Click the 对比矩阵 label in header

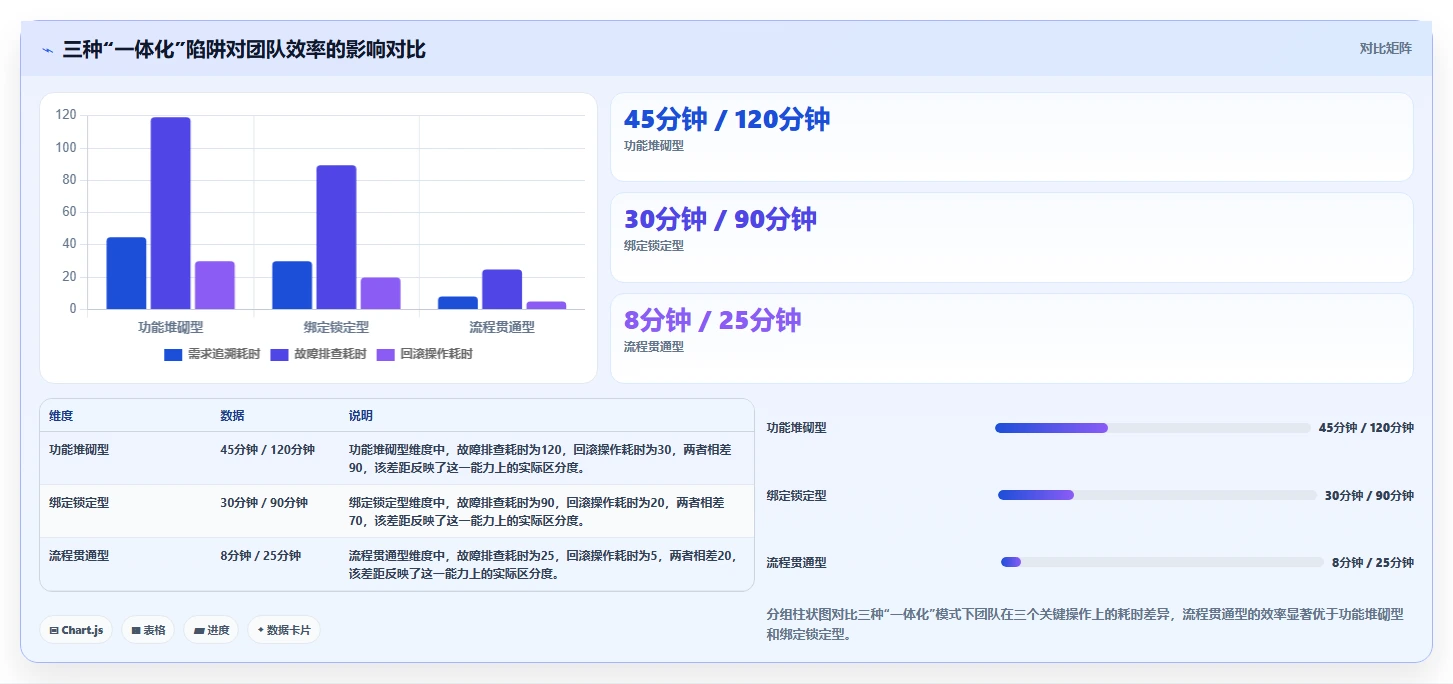click(1385, 48)
